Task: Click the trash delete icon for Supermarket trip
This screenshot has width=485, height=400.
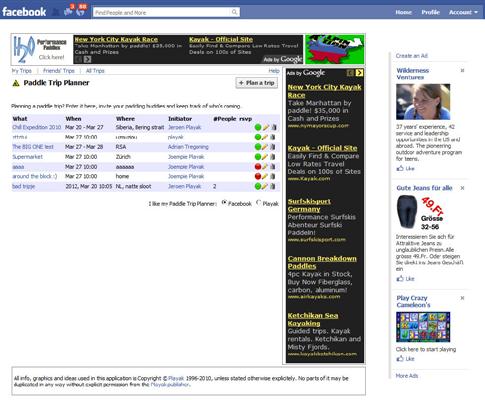Action: 273,157
